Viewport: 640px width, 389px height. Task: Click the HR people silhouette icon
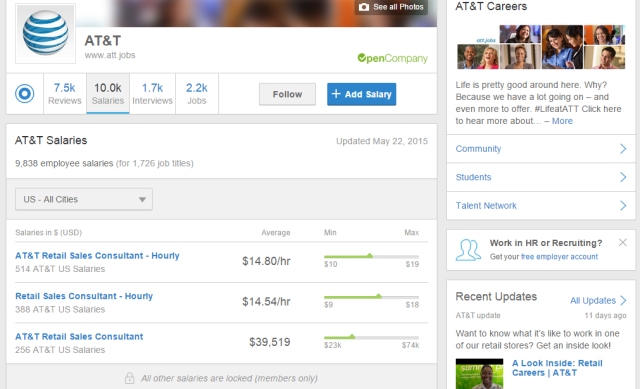[468, 250]
